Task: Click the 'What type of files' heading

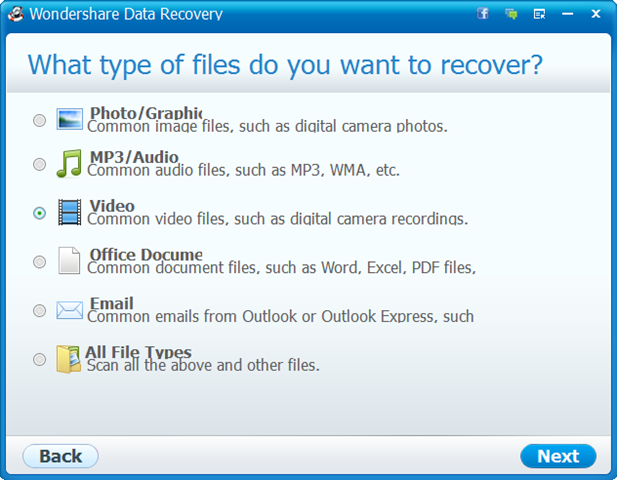Action: tap(285, 65)
